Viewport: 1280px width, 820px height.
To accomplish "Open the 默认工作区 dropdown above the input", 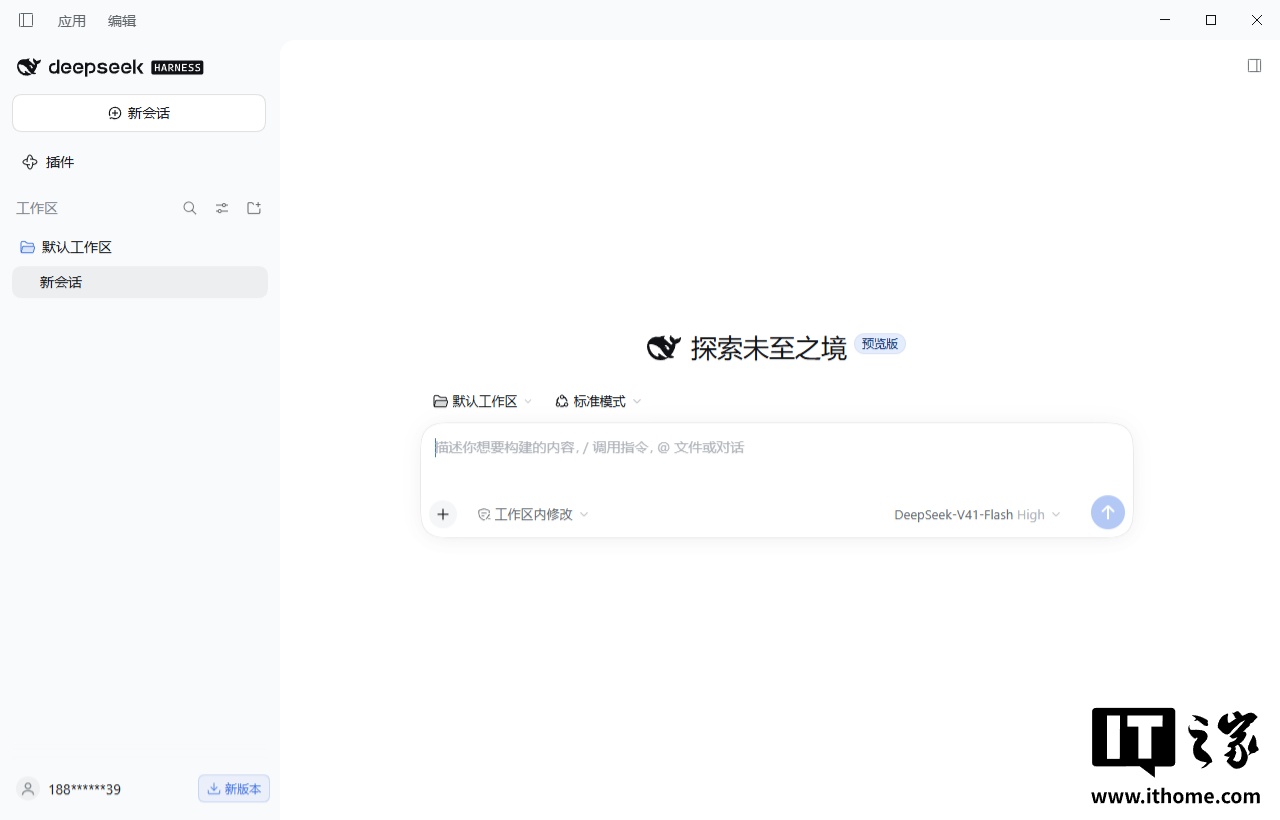I will [482, 401].
